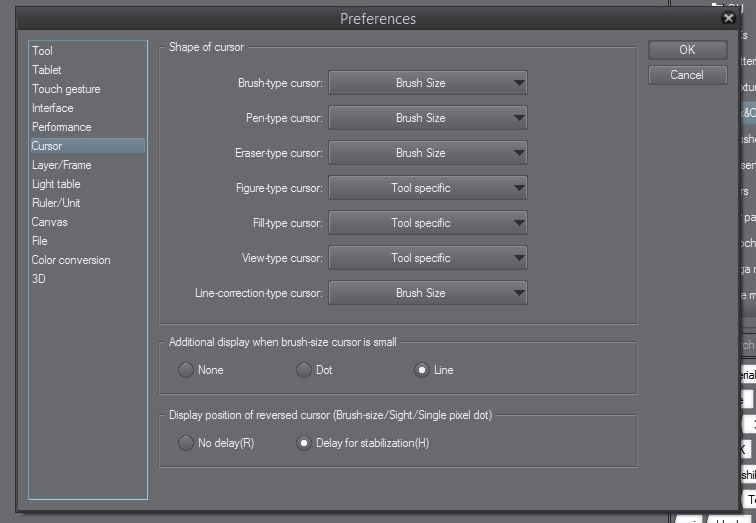Viewport: 756px width, 523px height.
Task: Select No delay(R) radio option
Action: coord(186,443)
